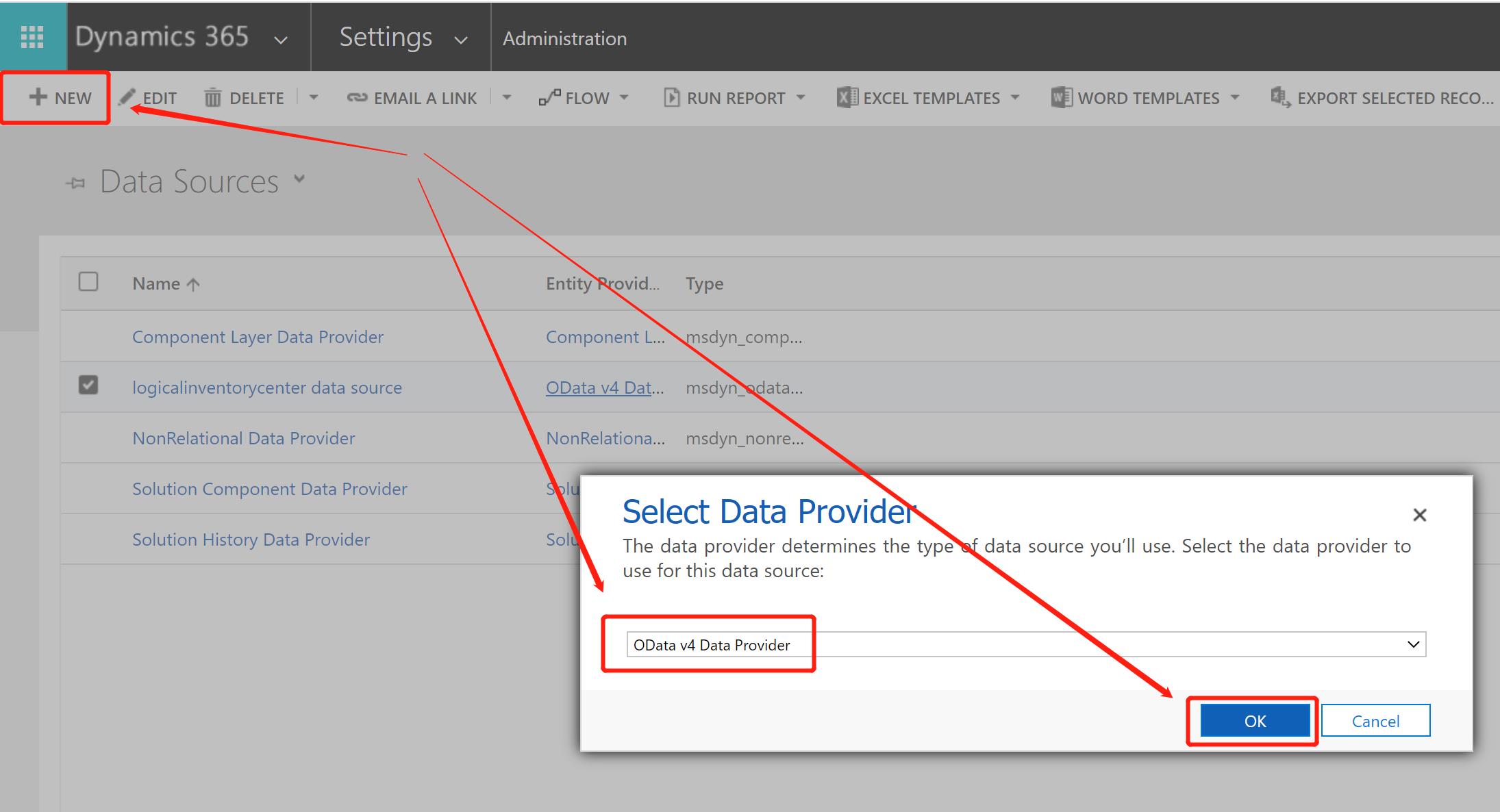Click the EXPORT SELECTED RECORDS icon
1500x812 pixels.
[x=1281, y=98]
